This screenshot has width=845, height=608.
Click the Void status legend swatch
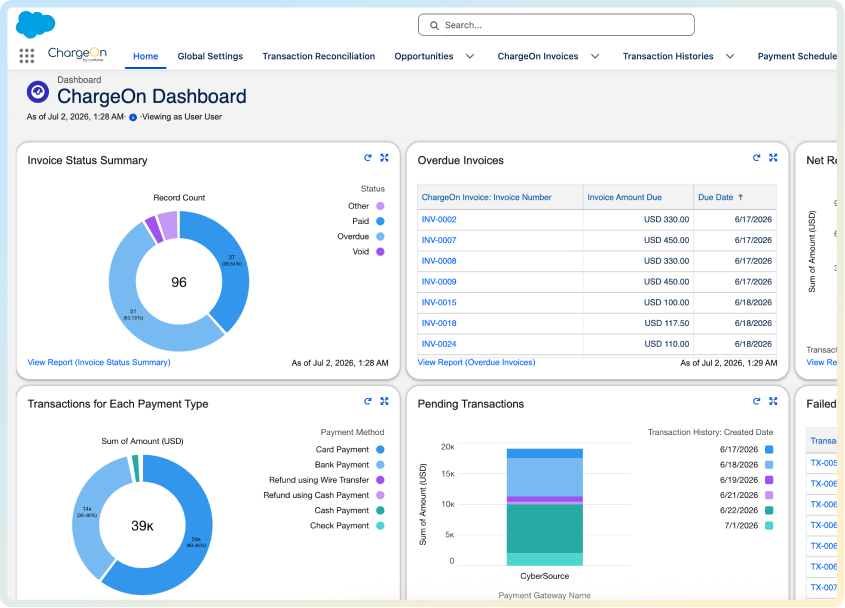coord(380,251)
